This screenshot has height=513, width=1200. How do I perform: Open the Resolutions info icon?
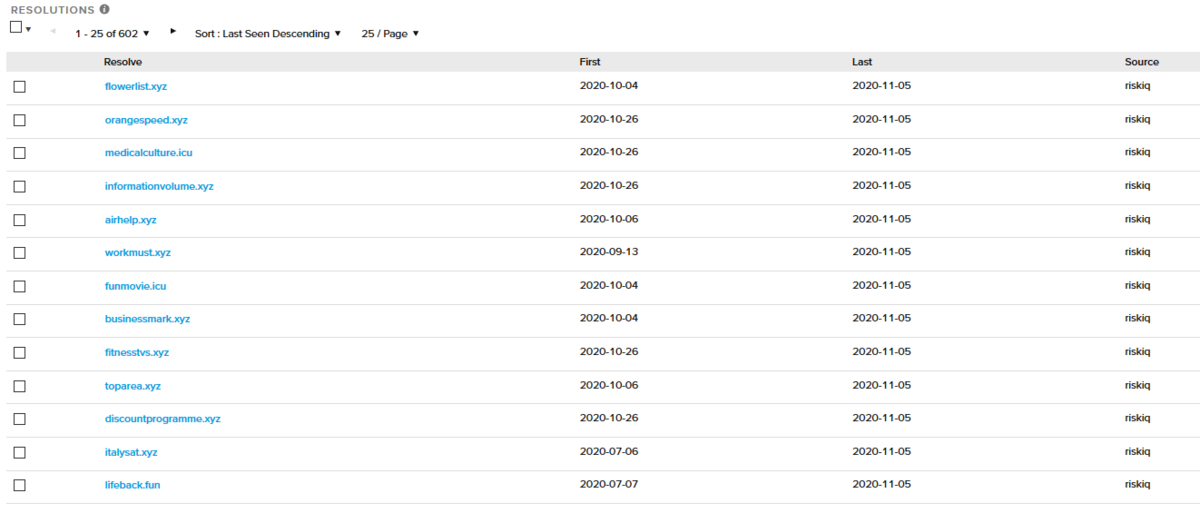105,9
